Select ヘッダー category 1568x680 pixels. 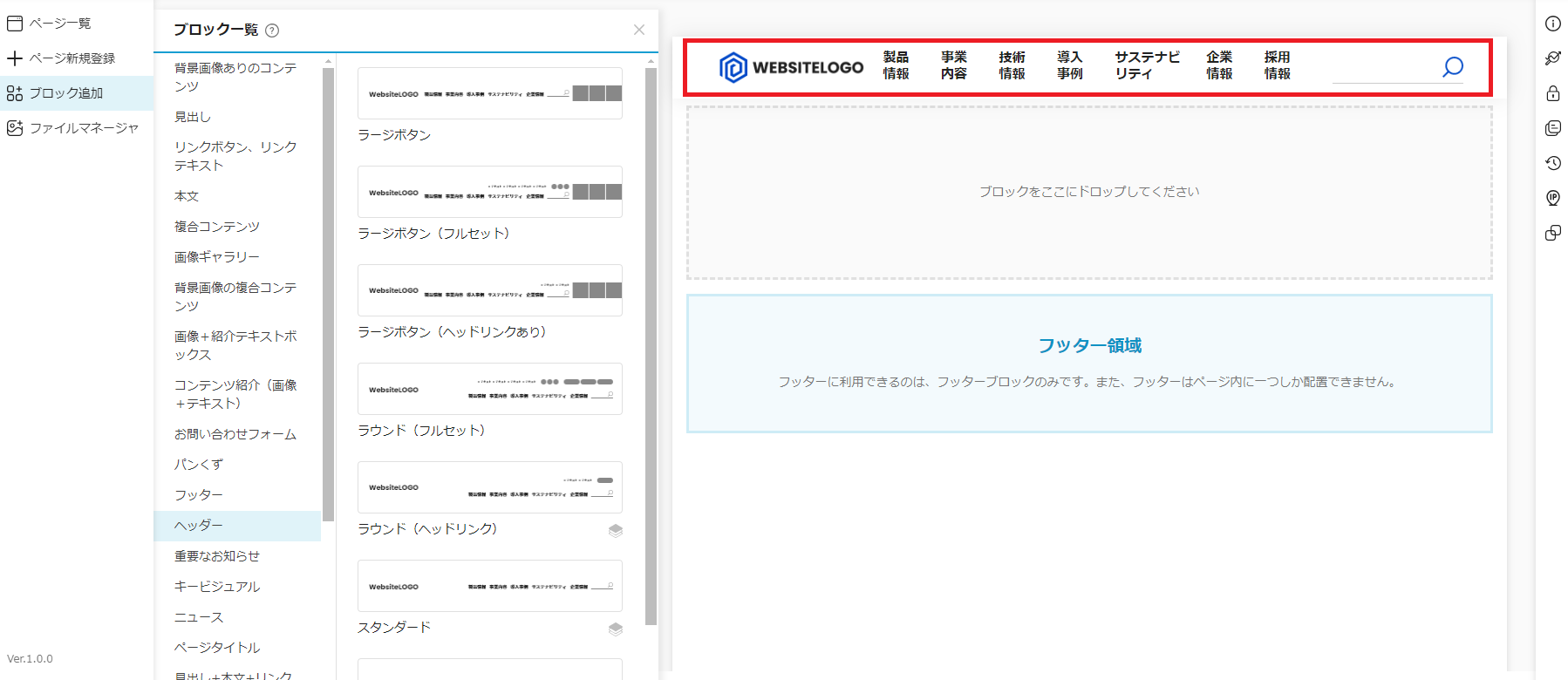pos(236,526)
